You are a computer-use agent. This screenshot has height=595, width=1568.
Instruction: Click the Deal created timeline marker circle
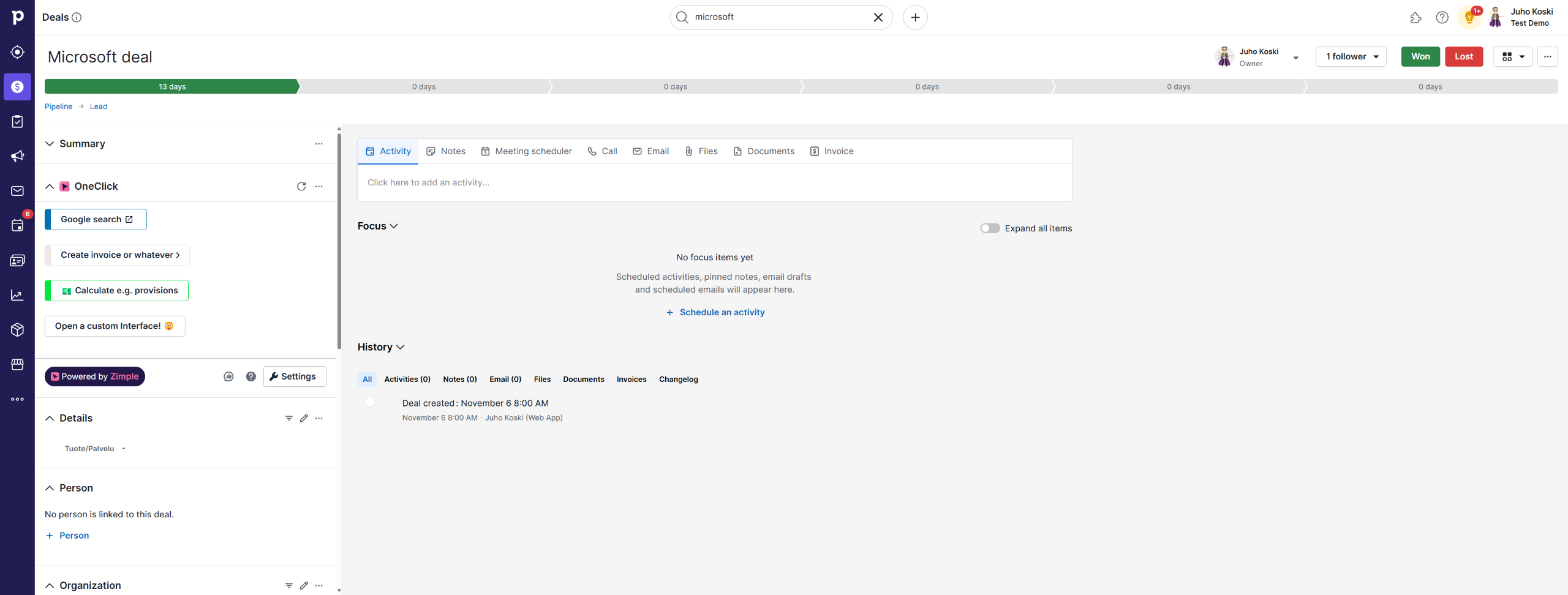point(370,402)
